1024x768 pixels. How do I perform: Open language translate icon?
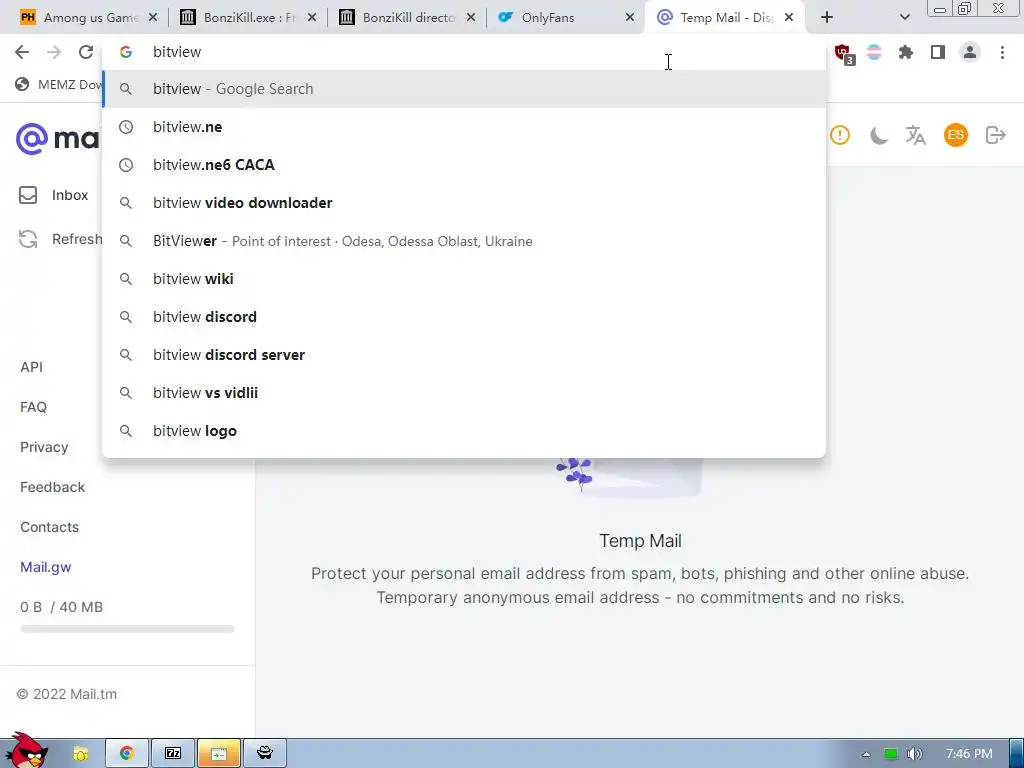pyautogui.click(x=916, y=135)
